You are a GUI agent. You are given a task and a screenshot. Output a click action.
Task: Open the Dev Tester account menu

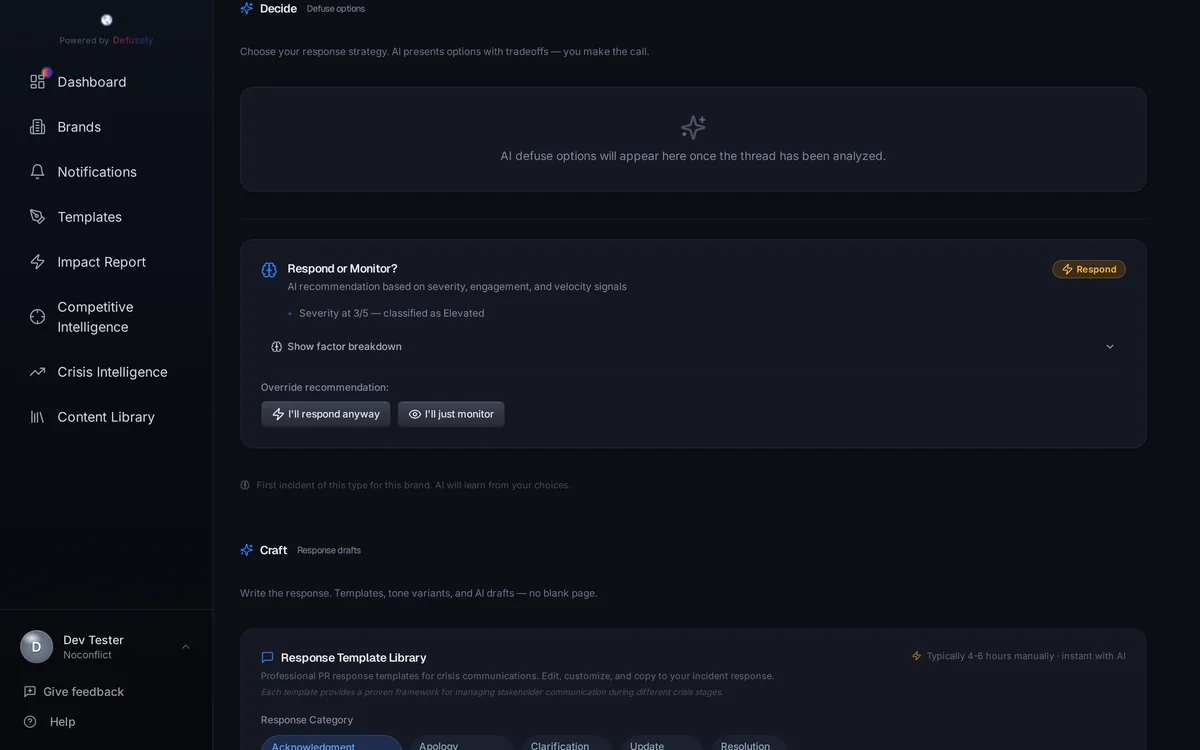pyautogui.click(x=185, y=647)
